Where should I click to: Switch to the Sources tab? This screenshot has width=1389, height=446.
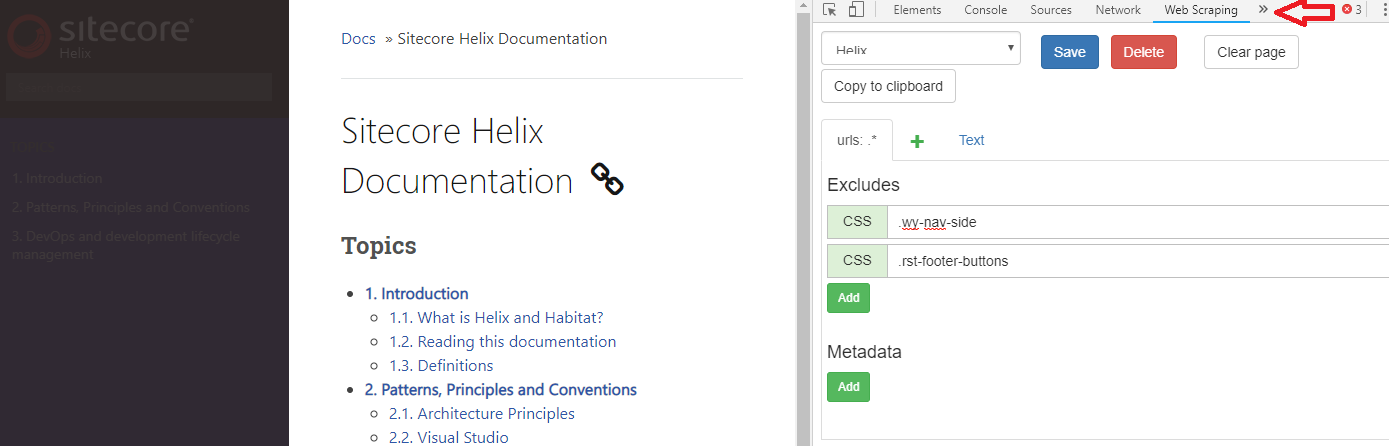click(x=1051, y=10)
